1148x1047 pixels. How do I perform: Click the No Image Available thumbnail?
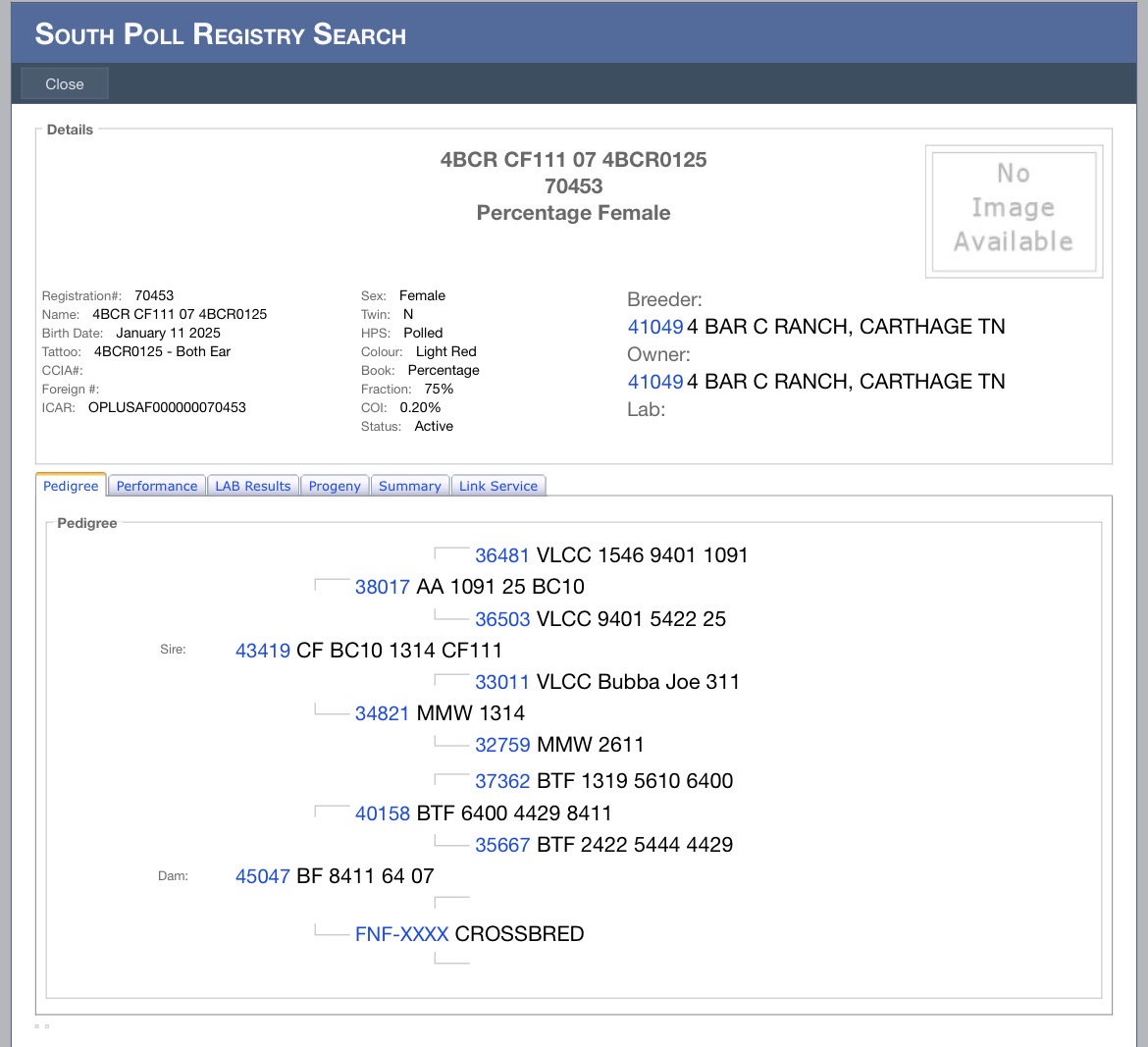(1014, 211)
